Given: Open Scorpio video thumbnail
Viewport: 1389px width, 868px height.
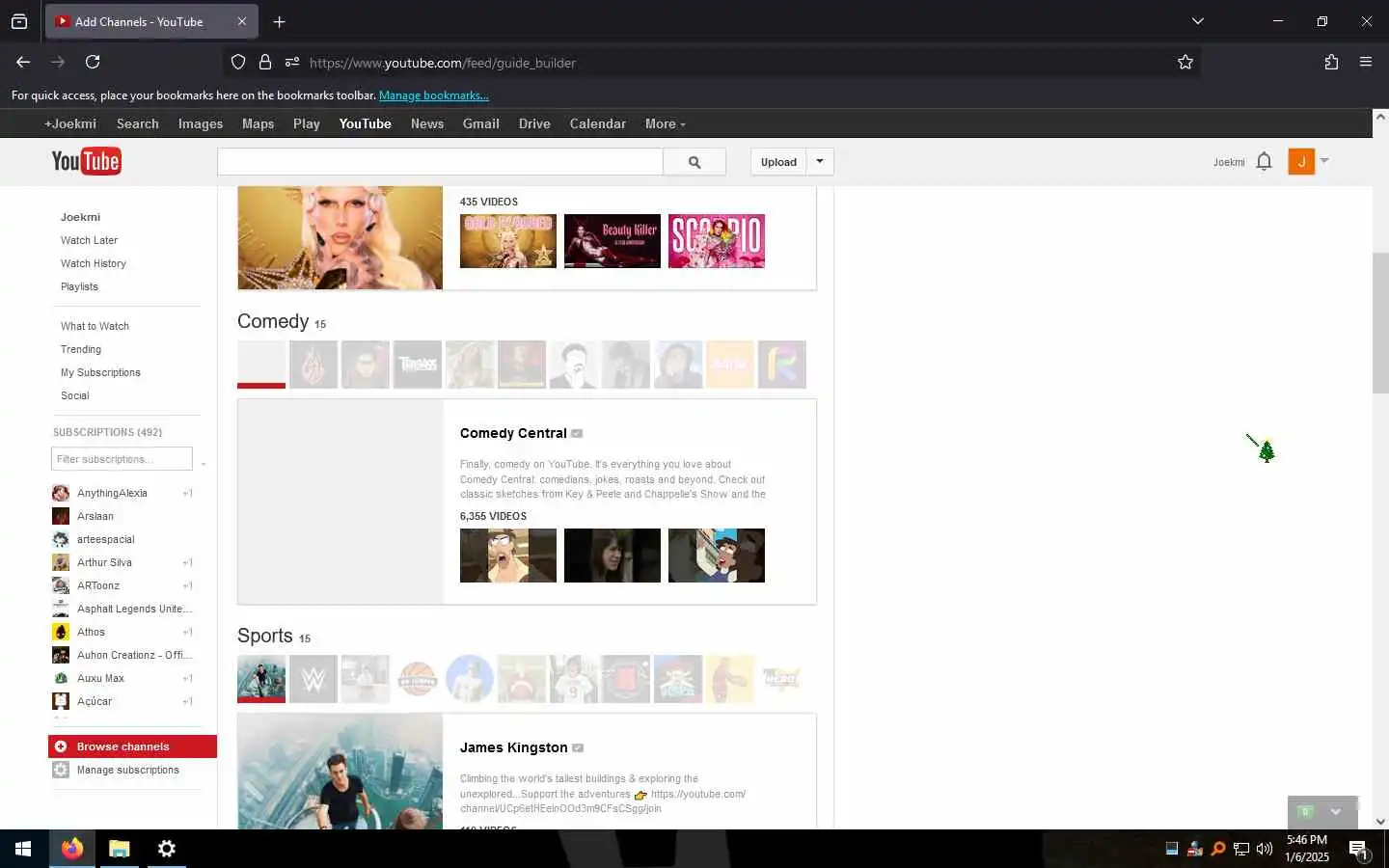Looking at the screenshot, I should pyautogui.click(x=717, y=241).
